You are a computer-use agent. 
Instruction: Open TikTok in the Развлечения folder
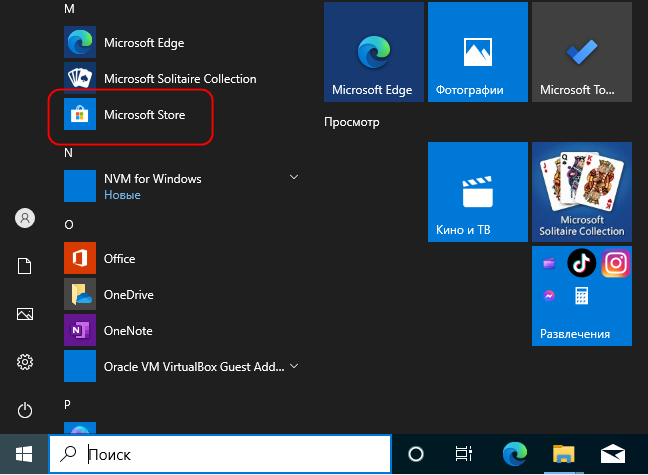(581, 263)
